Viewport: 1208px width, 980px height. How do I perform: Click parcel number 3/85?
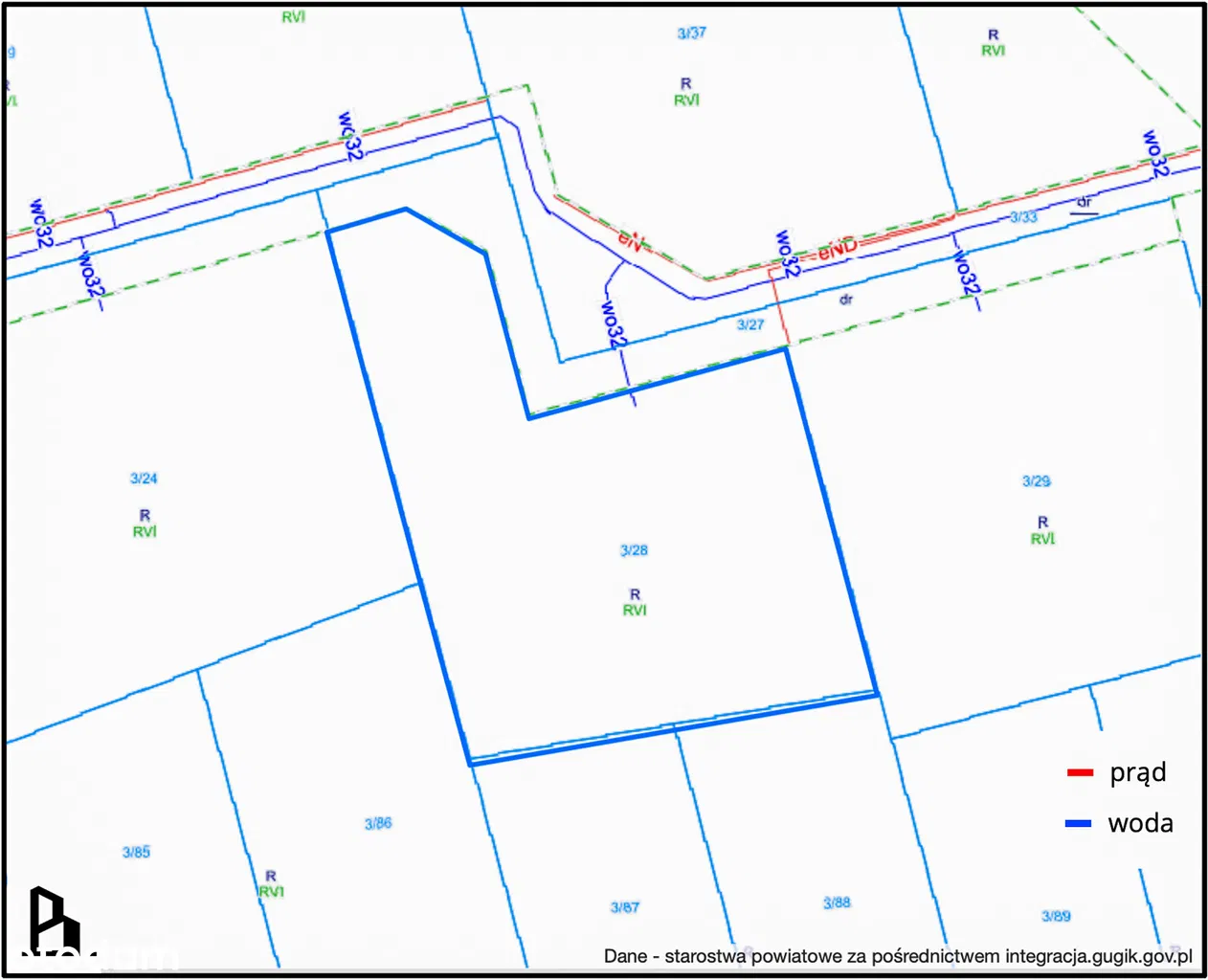point(136,852)
